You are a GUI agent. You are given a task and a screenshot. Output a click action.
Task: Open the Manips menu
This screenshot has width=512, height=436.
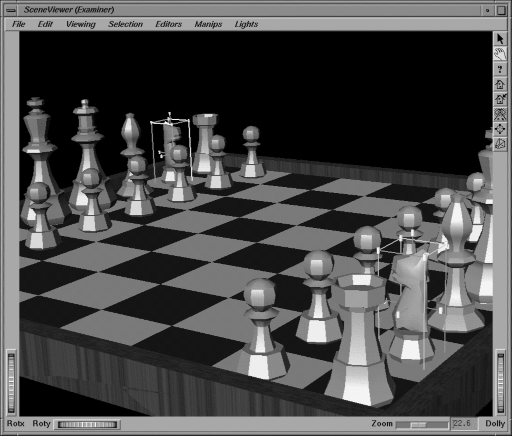point(208,24)
